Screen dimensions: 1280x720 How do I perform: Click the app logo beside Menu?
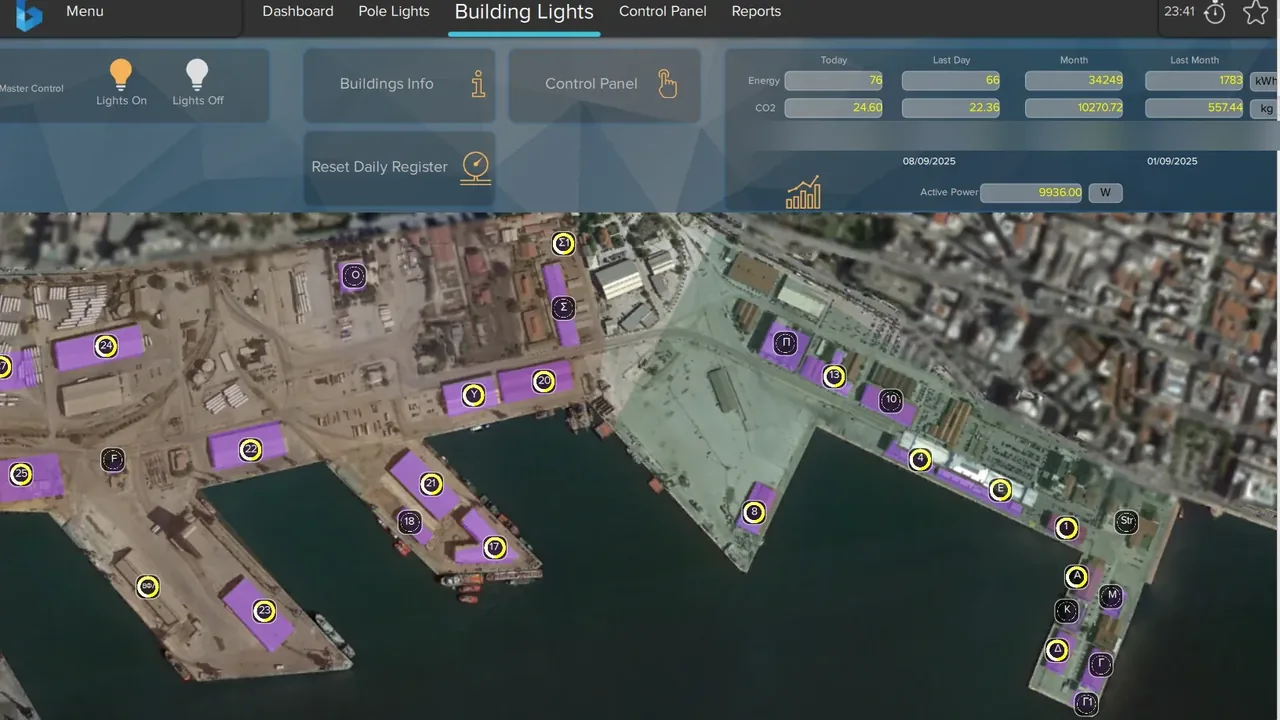click(29, 14)
